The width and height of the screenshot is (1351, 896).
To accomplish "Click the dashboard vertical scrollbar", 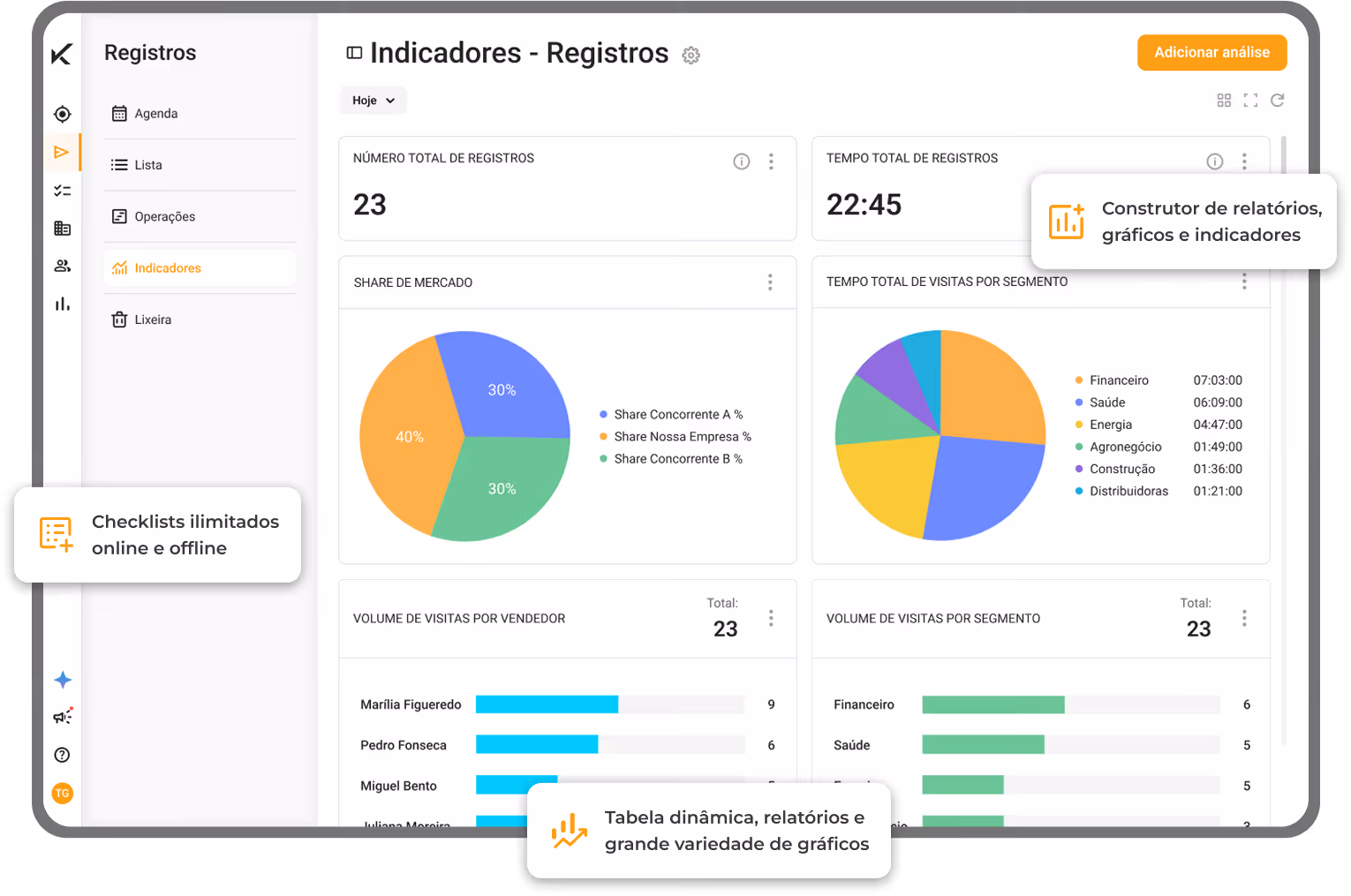I will click(x=1283, y=441).
